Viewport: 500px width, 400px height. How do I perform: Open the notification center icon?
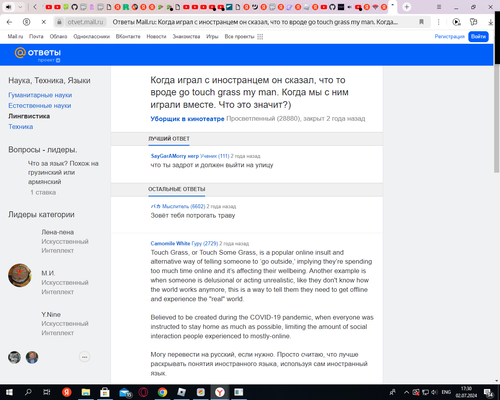[x=489, y=393]
